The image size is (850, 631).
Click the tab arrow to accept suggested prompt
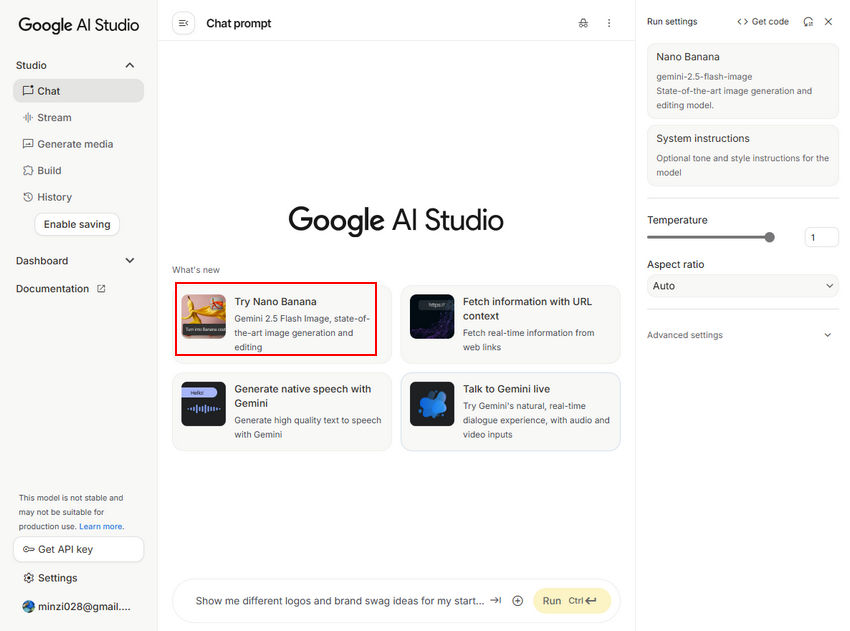[x=495, y=601]
